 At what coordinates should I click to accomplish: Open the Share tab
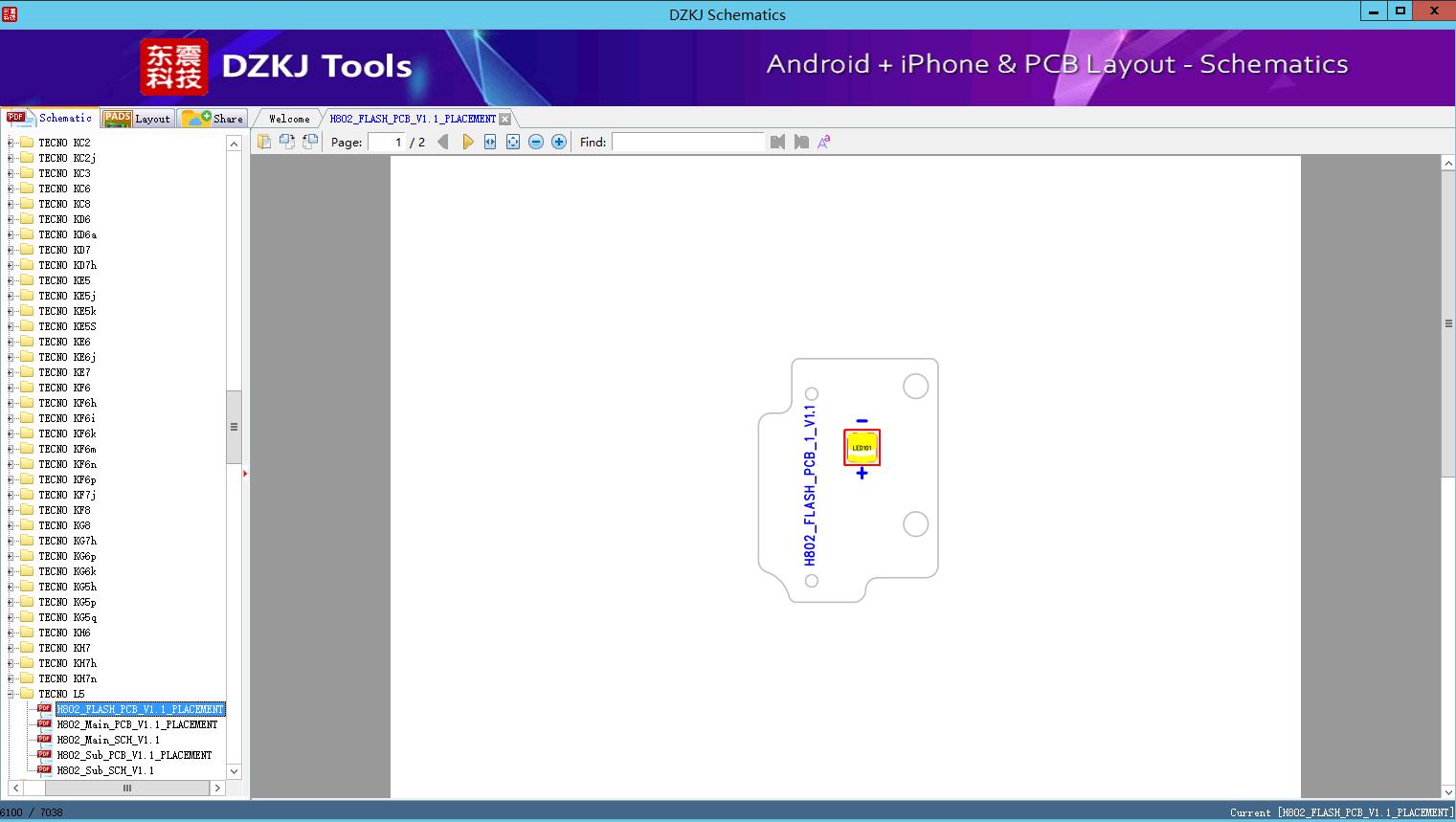pos(213,118)
